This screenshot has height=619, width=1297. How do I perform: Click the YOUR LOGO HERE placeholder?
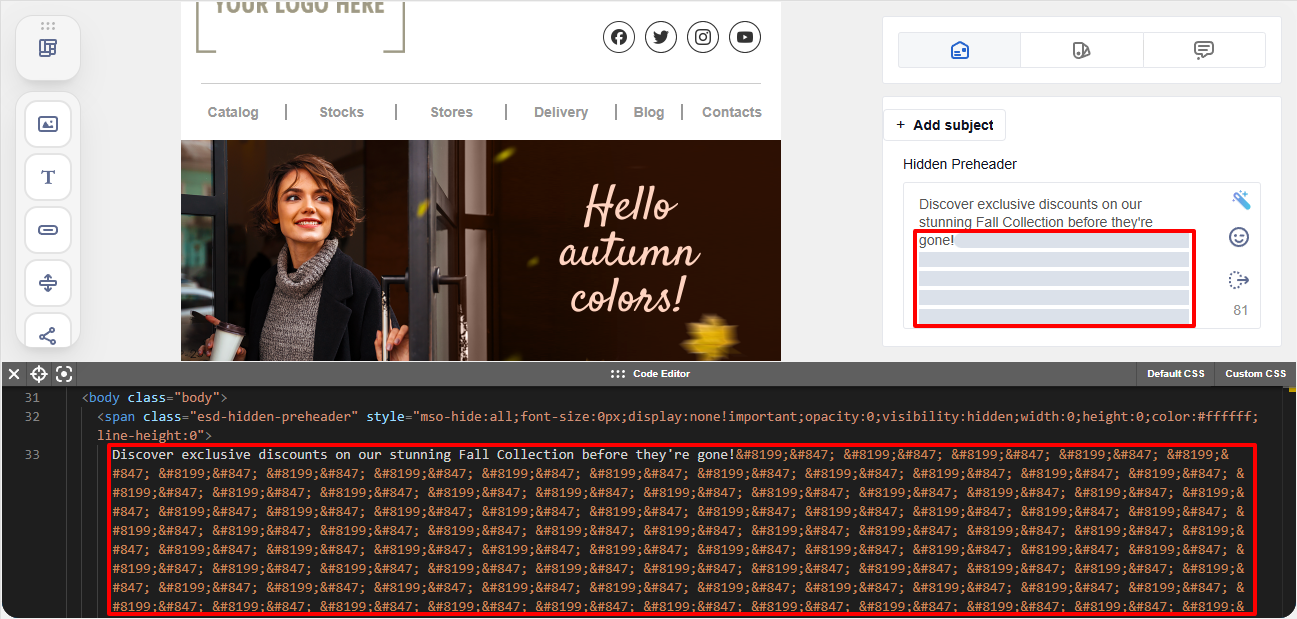(300, 25)
